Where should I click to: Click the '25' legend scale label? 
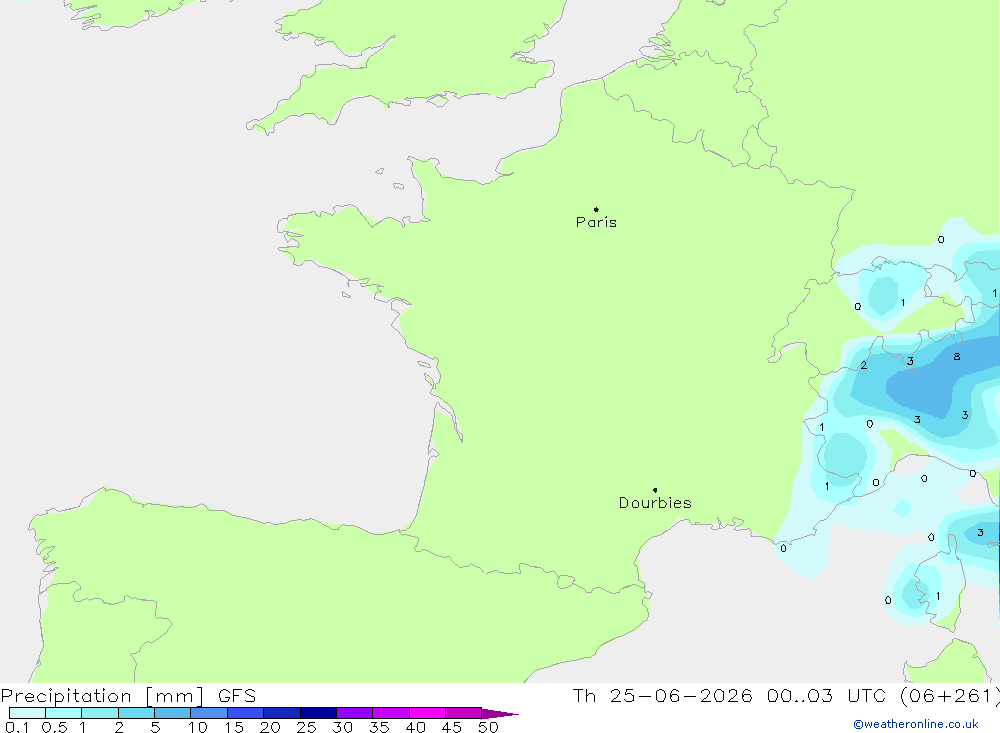[x=306, y=727]
